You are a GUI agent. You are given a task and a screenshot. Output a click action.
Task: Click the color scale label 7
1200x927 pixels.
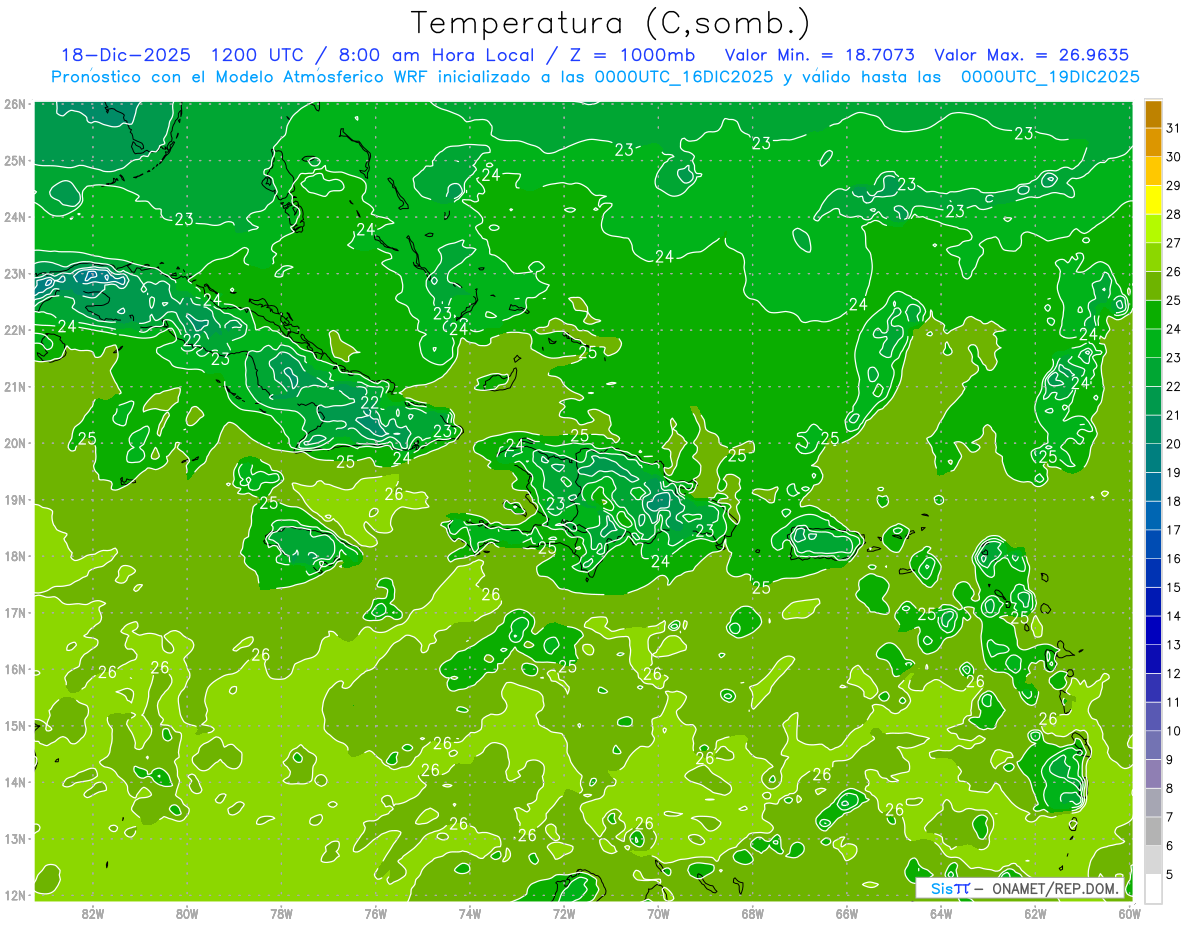(x=1170, y=817)
